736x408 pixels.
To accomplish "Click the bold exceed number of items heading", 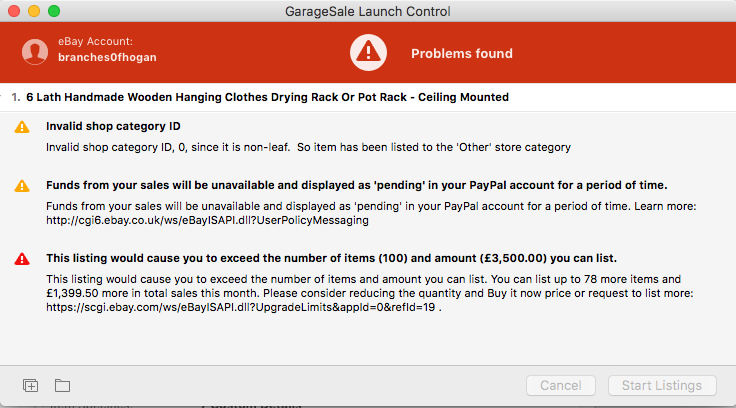I will [331, 258].
